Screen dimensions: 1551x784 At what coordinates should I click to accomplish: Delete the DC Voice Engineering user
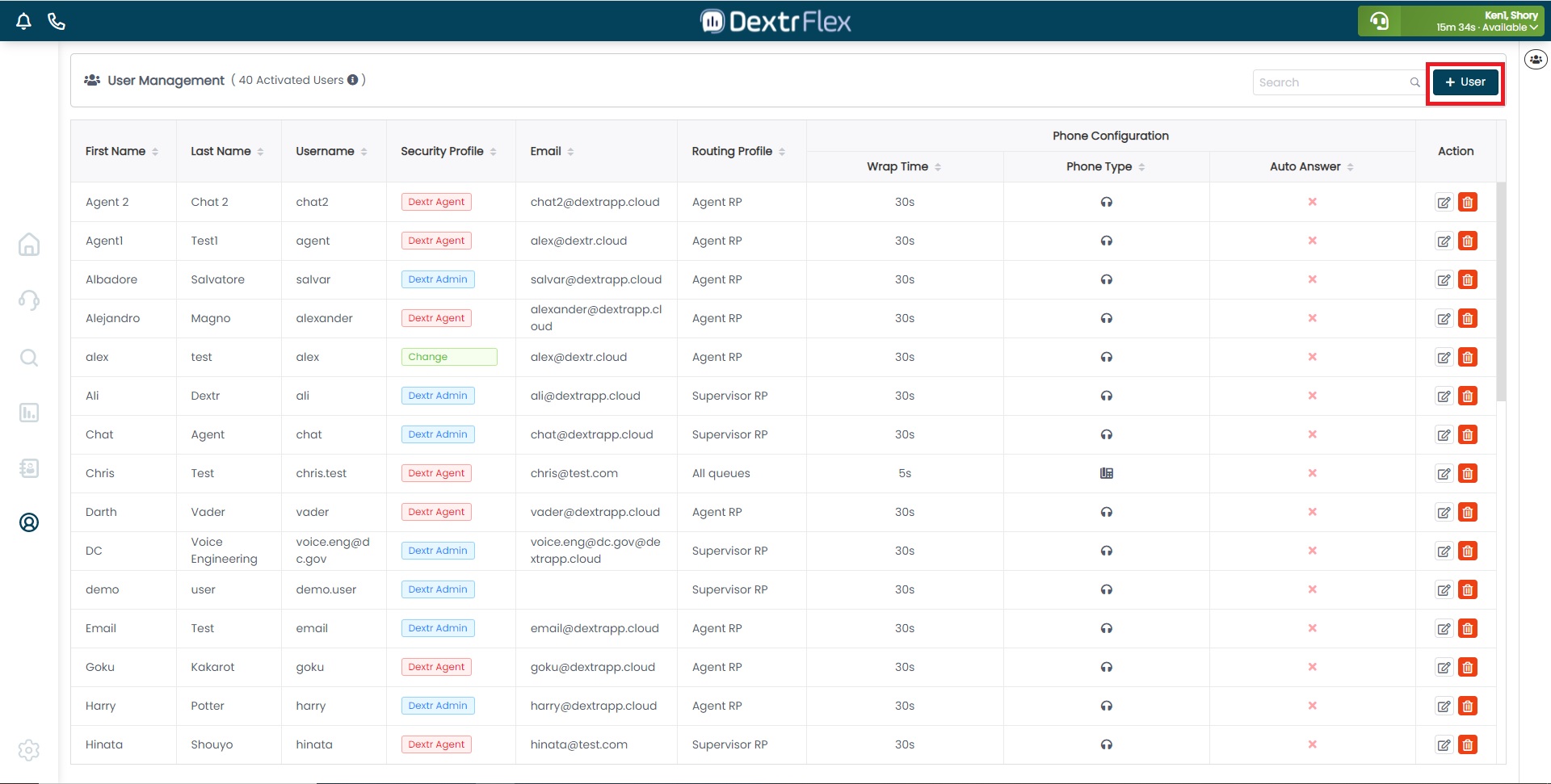tap(1468, 551)
